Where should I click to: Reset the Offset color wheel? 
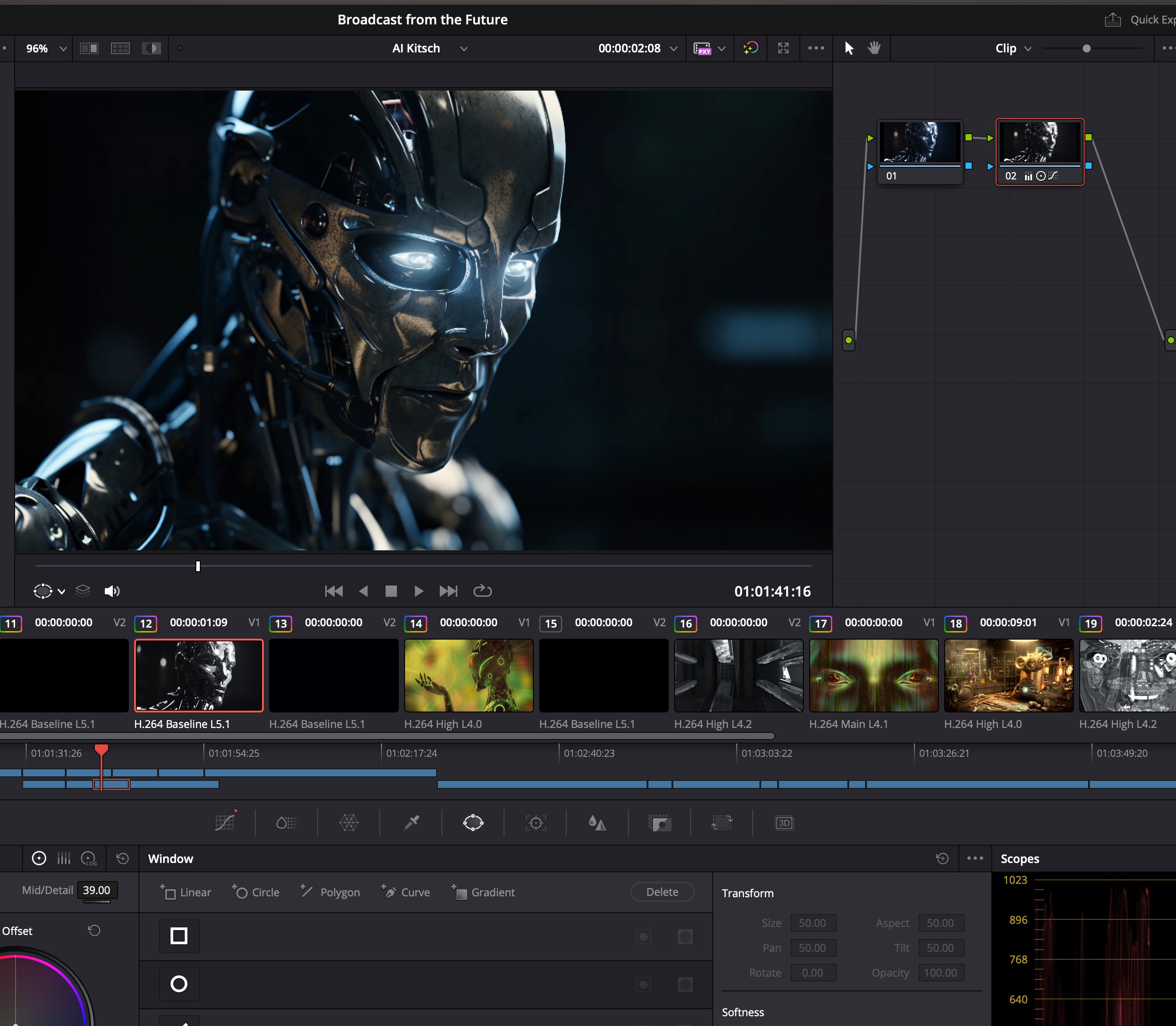(x=94, y=931)
